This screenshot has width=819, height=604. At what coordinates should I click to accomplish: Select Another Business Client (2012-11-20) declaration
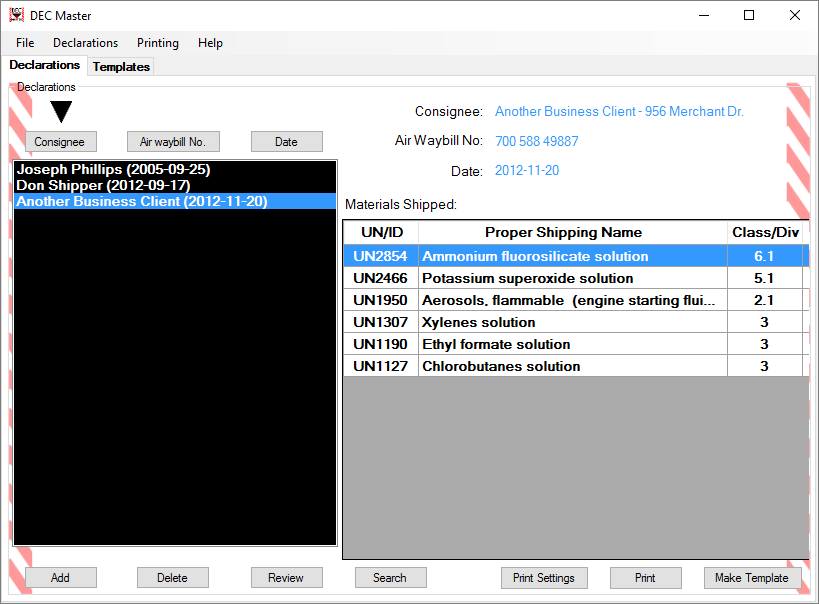(x=175, y=201)
